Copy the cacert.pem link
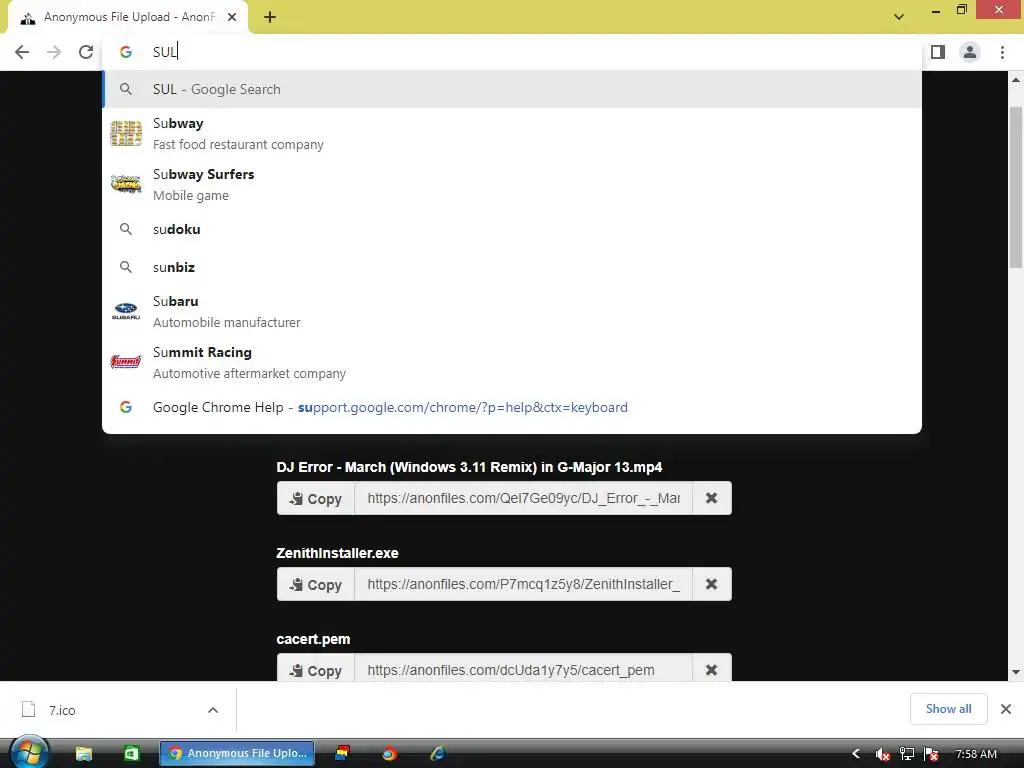 [x=315, y=669]
